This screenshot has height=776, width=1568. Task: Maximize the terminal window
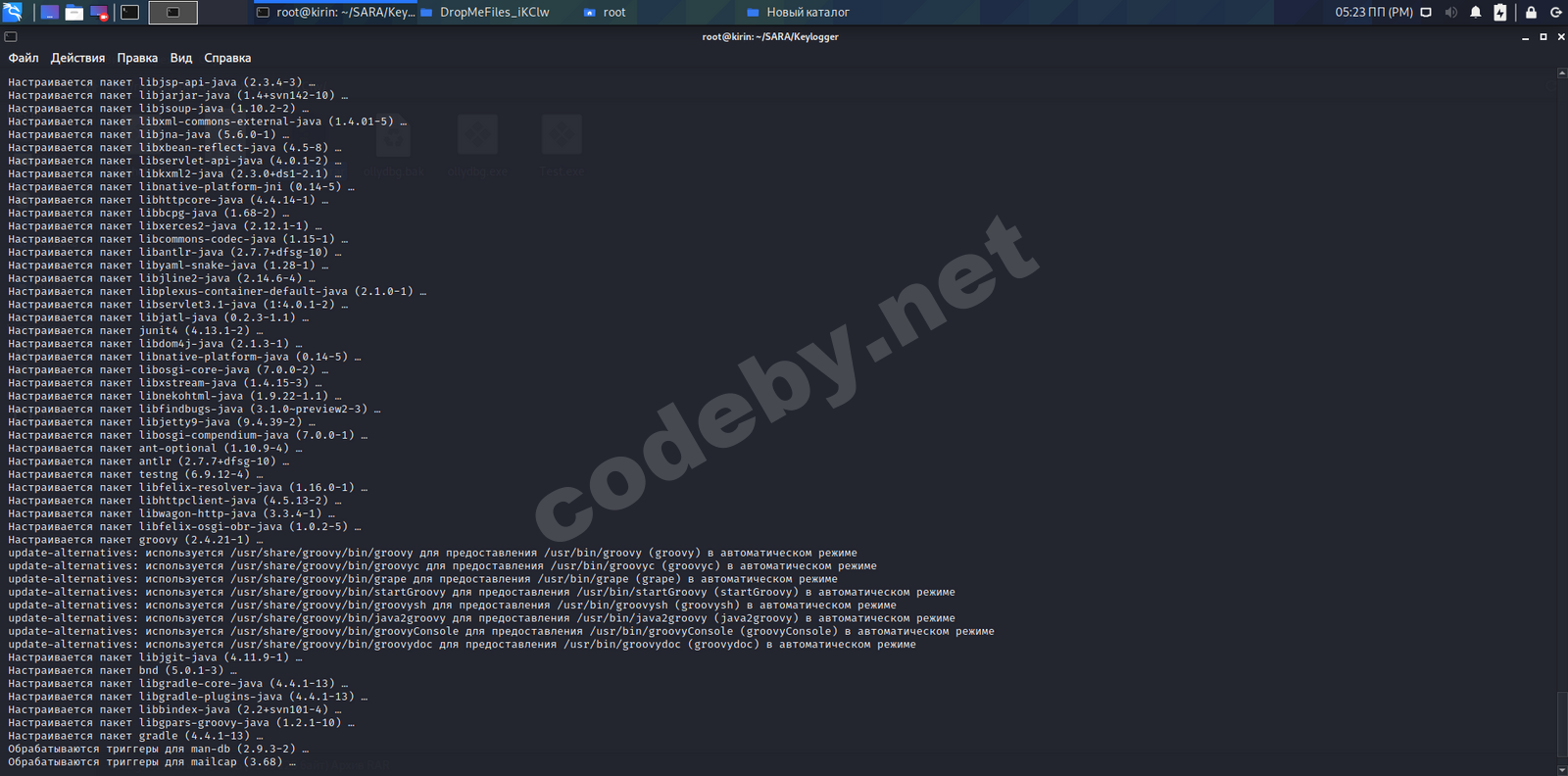pos(1543,37)
